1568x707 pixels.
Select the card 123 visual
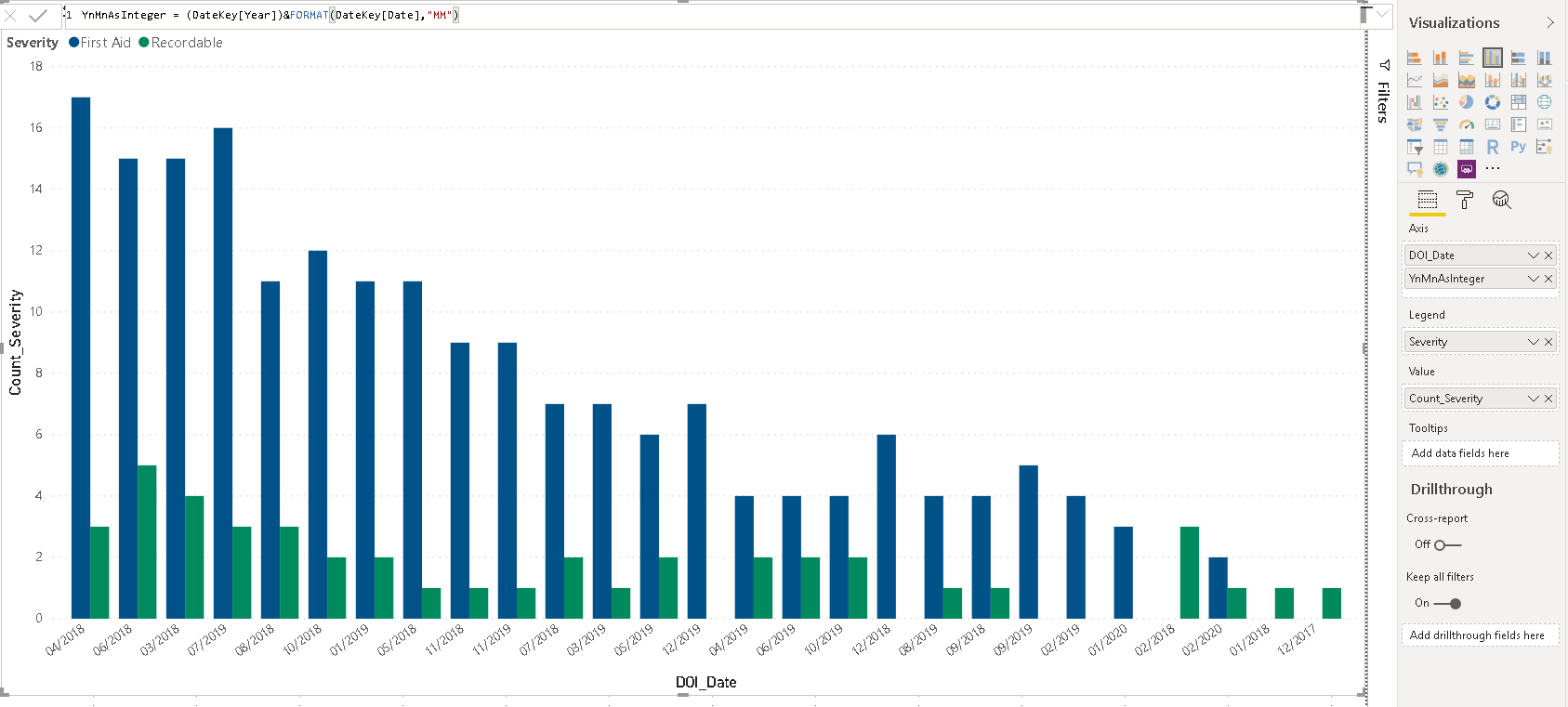[1493, 124]
